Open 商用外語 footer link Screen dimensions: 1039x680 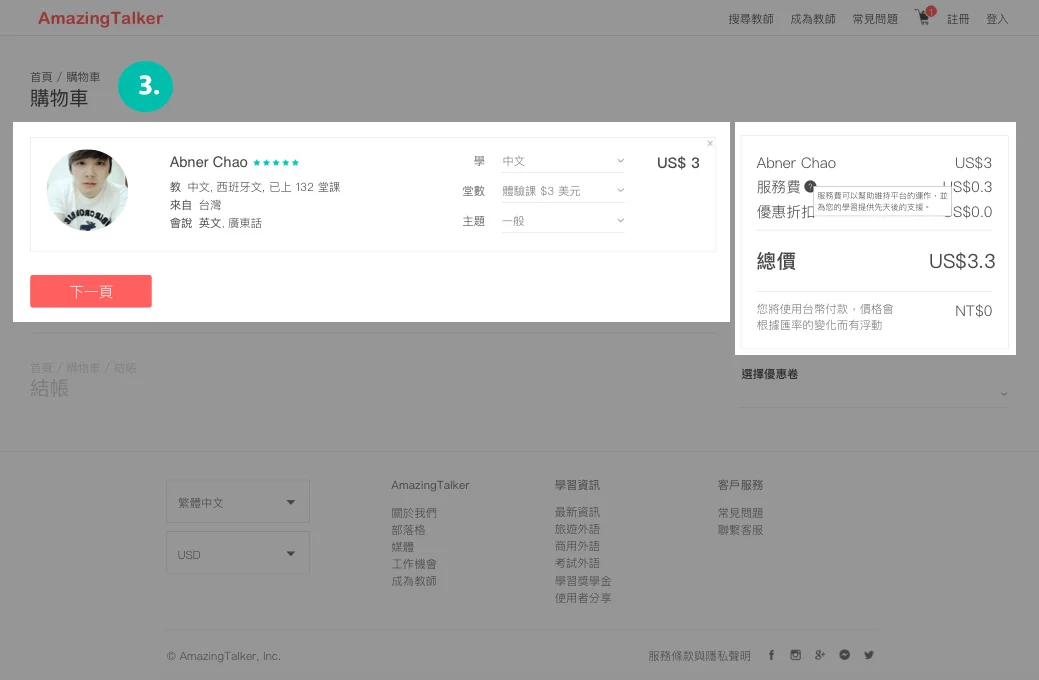click(x=577, y=546)
